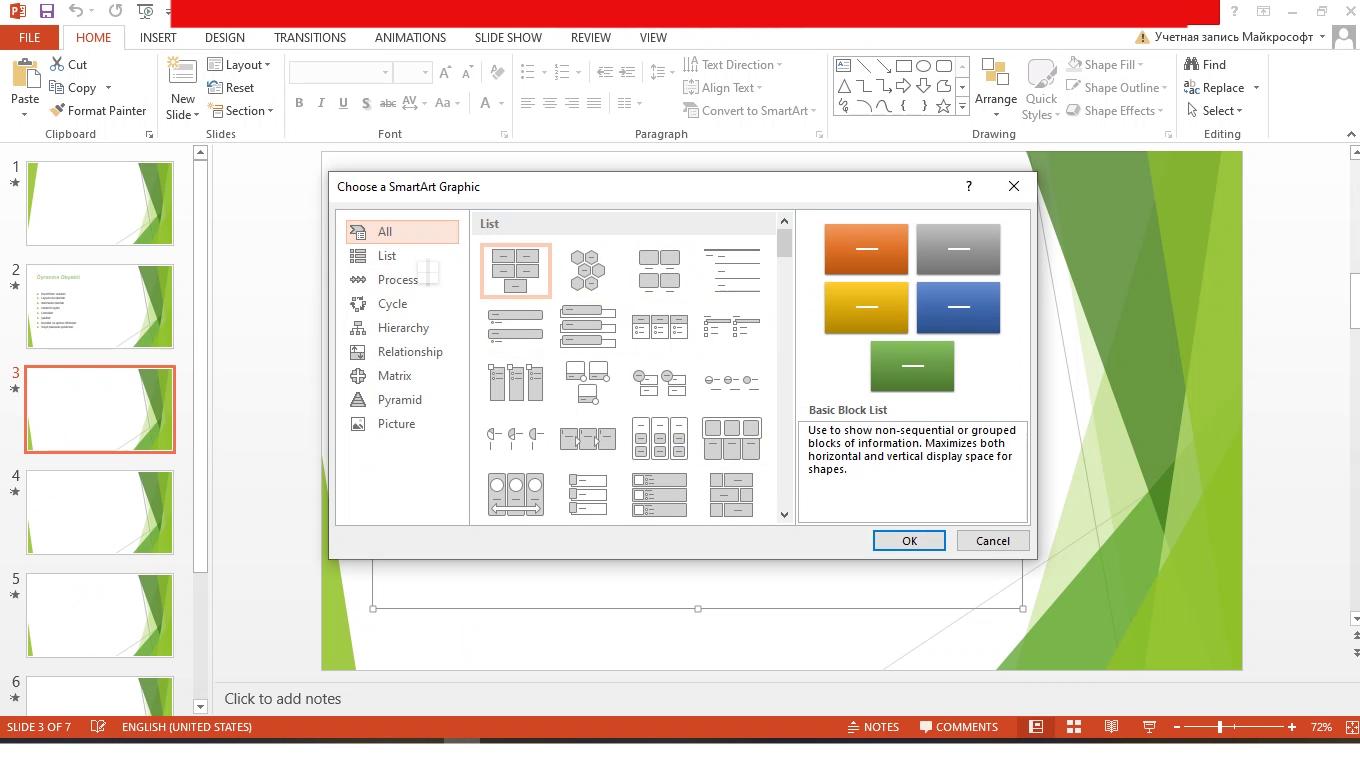Click the zoom slider handle
This screenshot has height=768, width=1360.
(x=1220, y=727)
